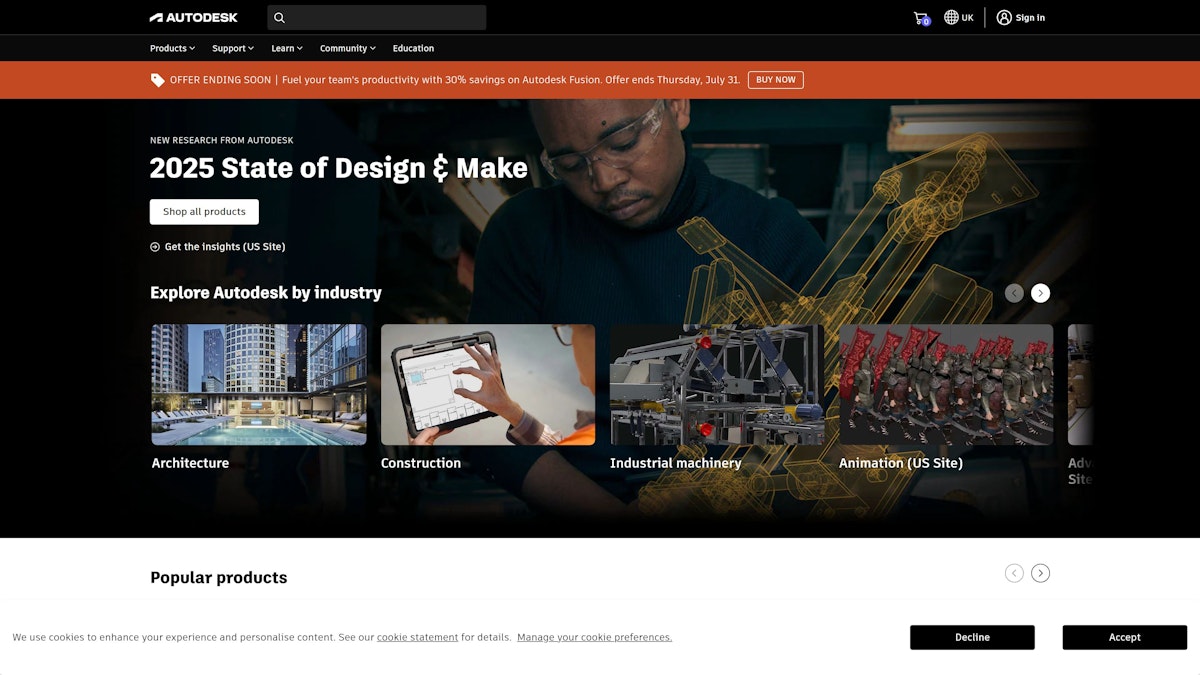Open the Industrial machinery thumbnail
1200x675 pixels.
[717, 384]
